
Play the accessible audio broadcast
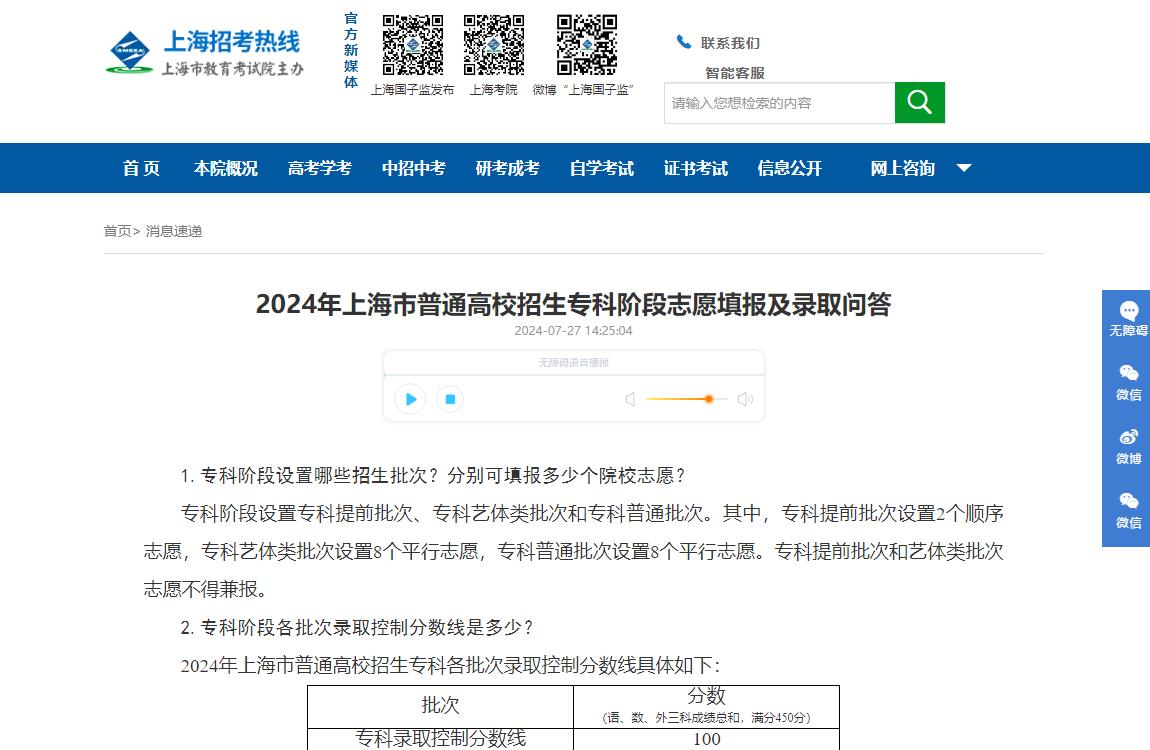tap(410, 399)
